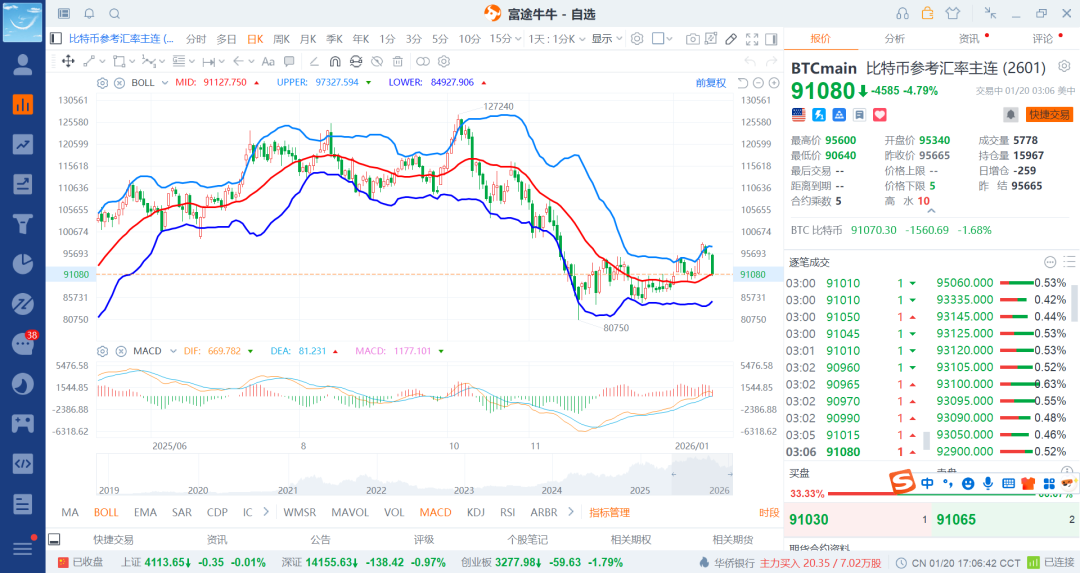Open the search magnifier in the title bar

coord(114,14)
